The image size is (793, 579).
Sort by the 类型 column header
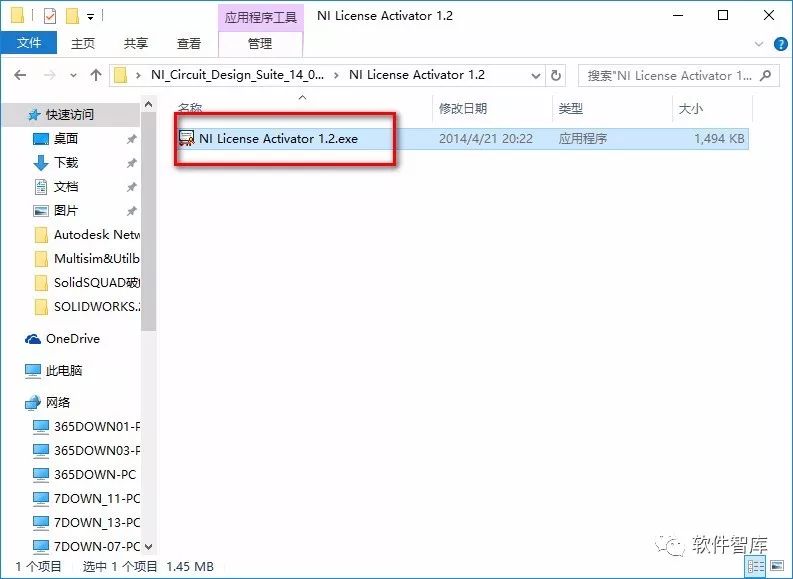coord(570,108)
